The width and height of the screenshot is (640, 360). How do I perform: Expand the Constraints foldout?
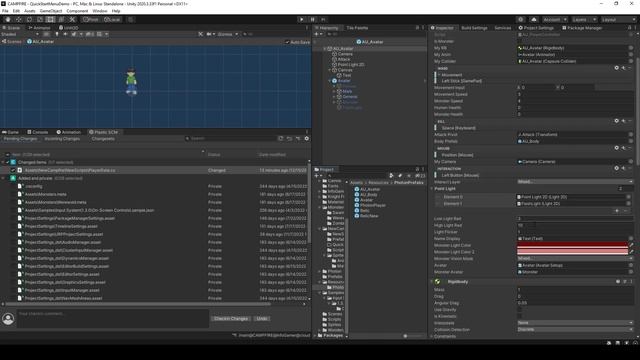[432, 336]
